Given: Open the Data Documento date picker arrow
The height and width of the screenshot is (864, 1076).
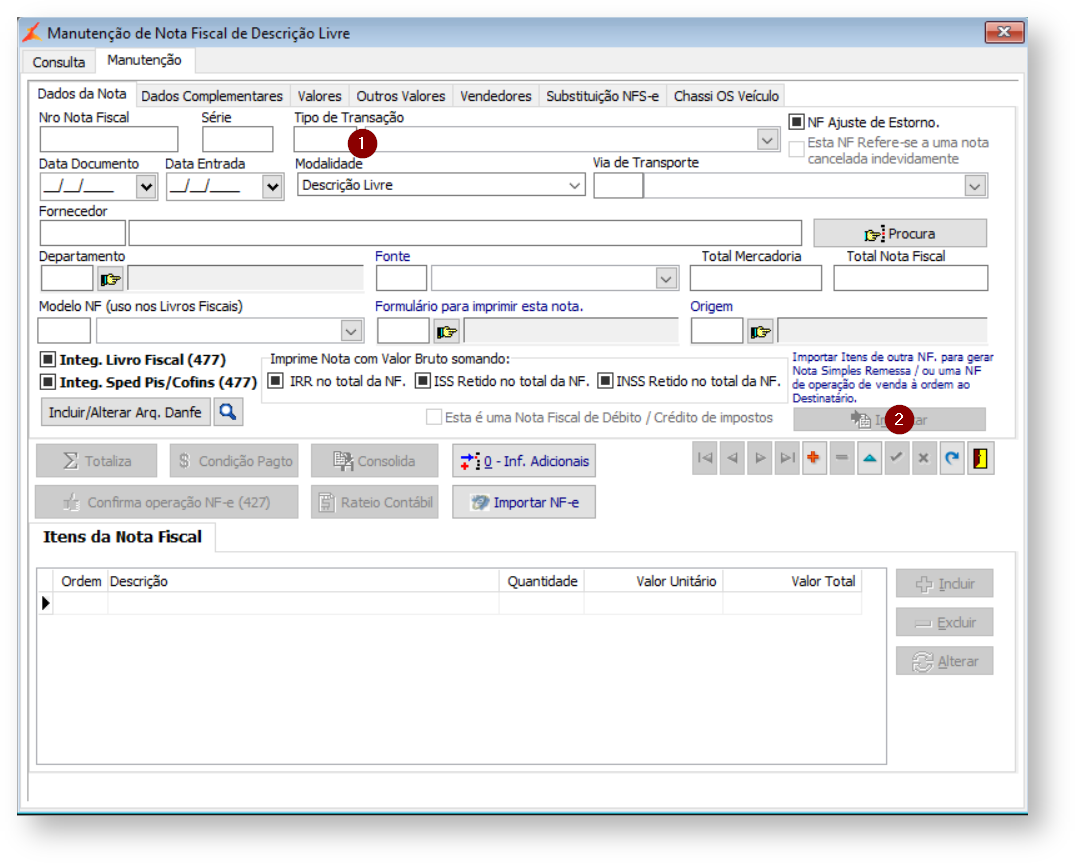Looking at the screenshot, I should pos(147,186).
